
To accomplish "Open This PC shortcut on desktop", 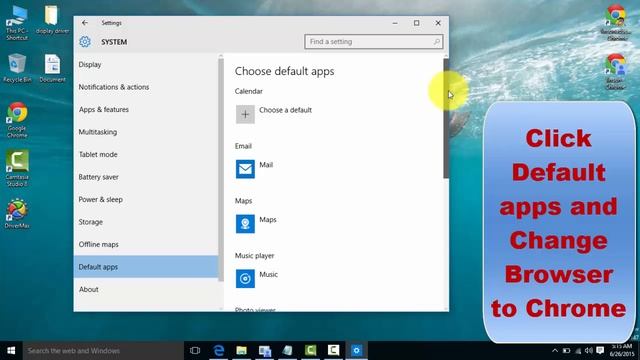I will point(17,23).
